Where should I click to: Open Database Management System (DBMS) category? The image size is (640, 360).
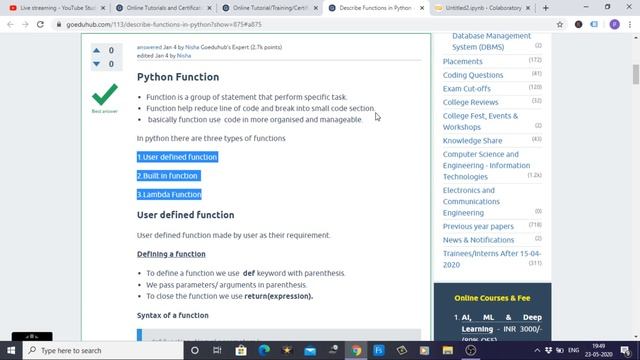click(491, 41)
